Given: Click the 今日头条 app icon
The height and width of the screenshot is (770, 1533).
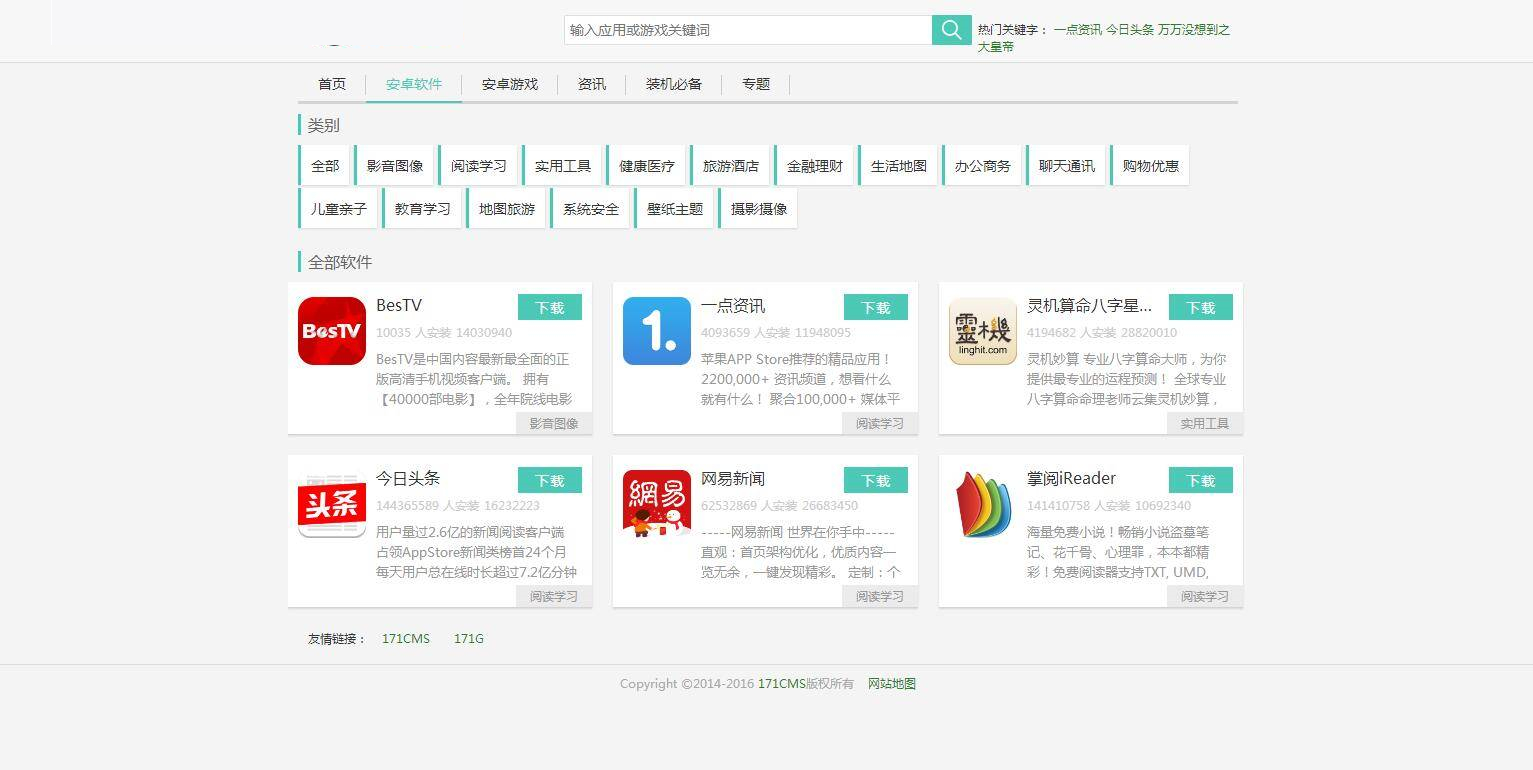Looking at the screenshot, I should 331,503.
